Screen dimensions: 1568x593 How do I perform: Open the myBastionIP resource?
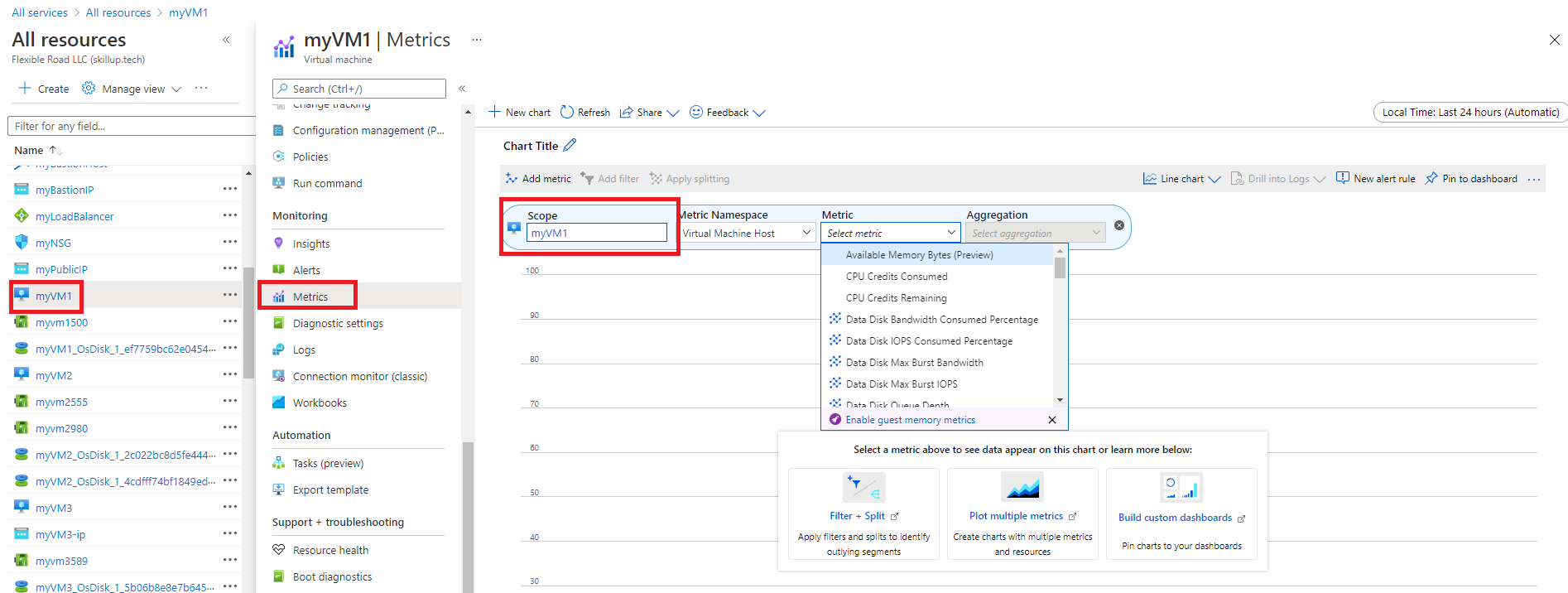[65, 190]
